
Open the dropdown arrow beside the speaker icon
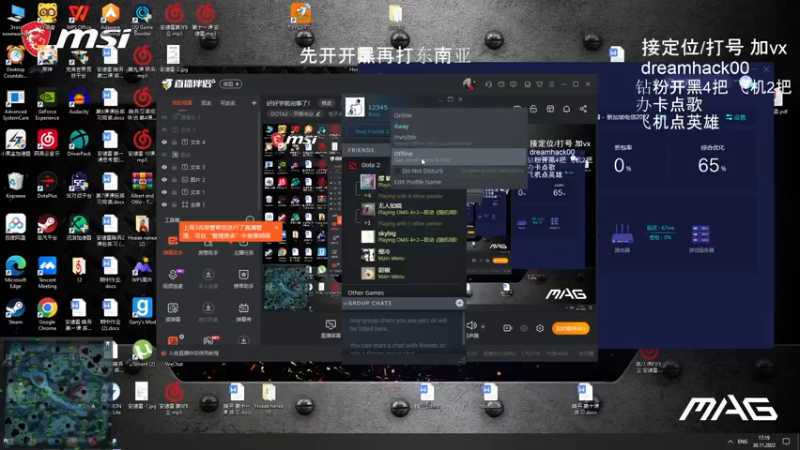point(483,327)
